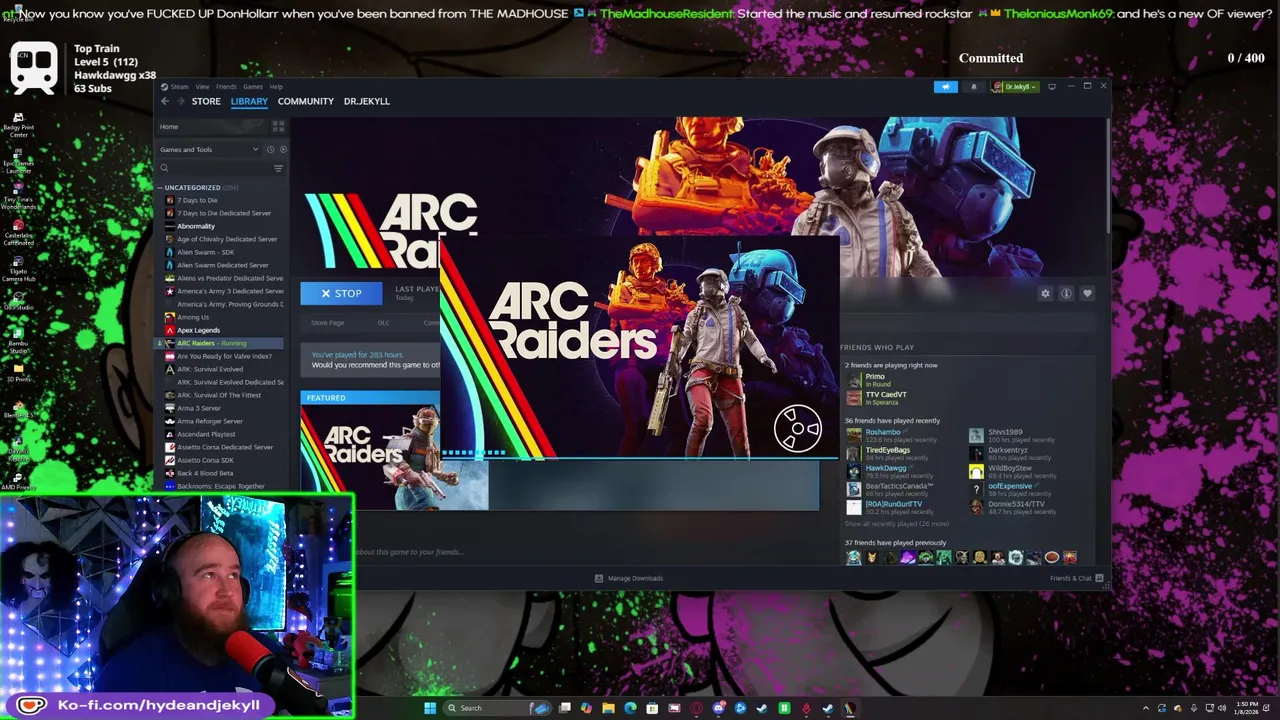Click the library search magnifier icon
Viewport: 1280px width, 720px height.
coord(164,168)
